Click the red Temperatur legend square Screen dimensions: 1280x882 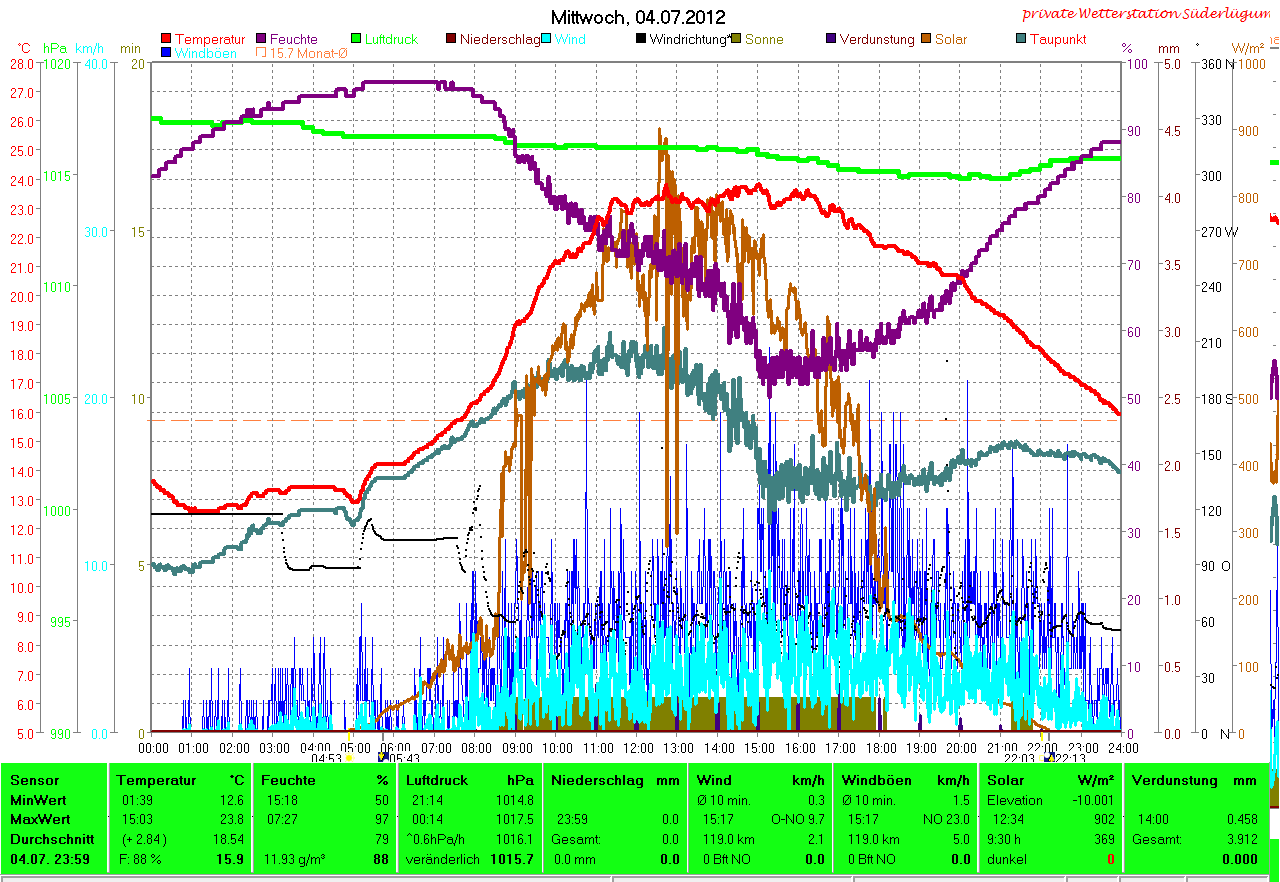[166, 40]
